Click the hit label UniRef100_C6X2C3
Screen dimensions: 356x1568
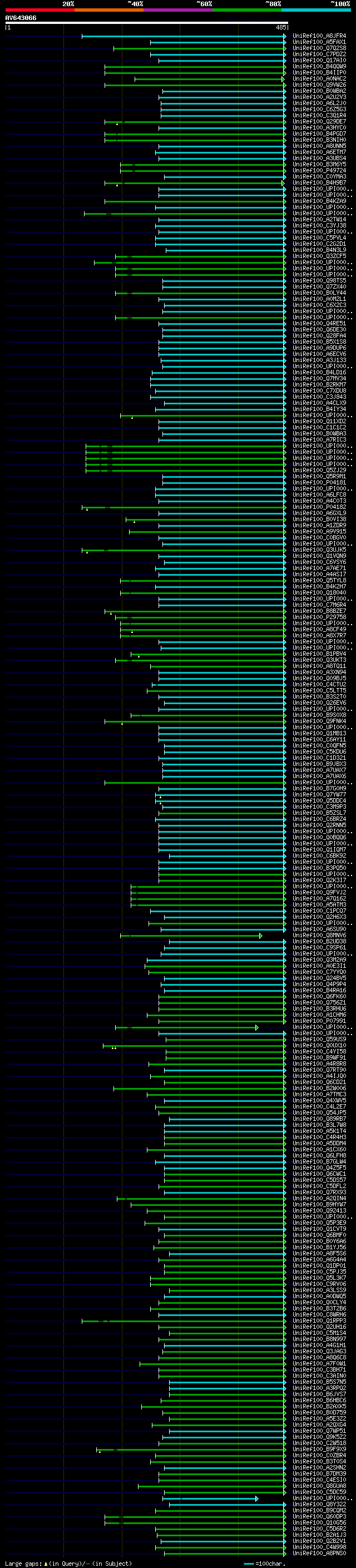point(319,305)
